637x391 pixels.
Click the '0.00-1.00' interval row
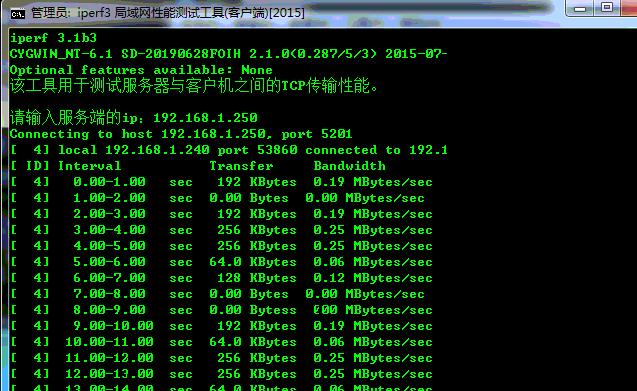221,182
